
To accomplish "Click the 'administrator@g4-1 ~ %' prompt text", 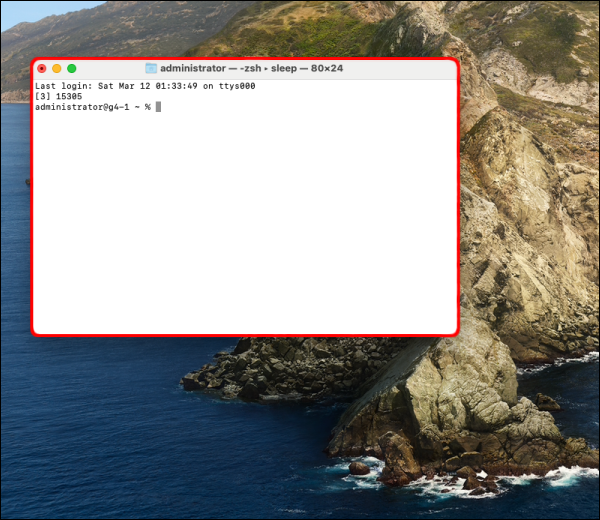I will (93, 107).
